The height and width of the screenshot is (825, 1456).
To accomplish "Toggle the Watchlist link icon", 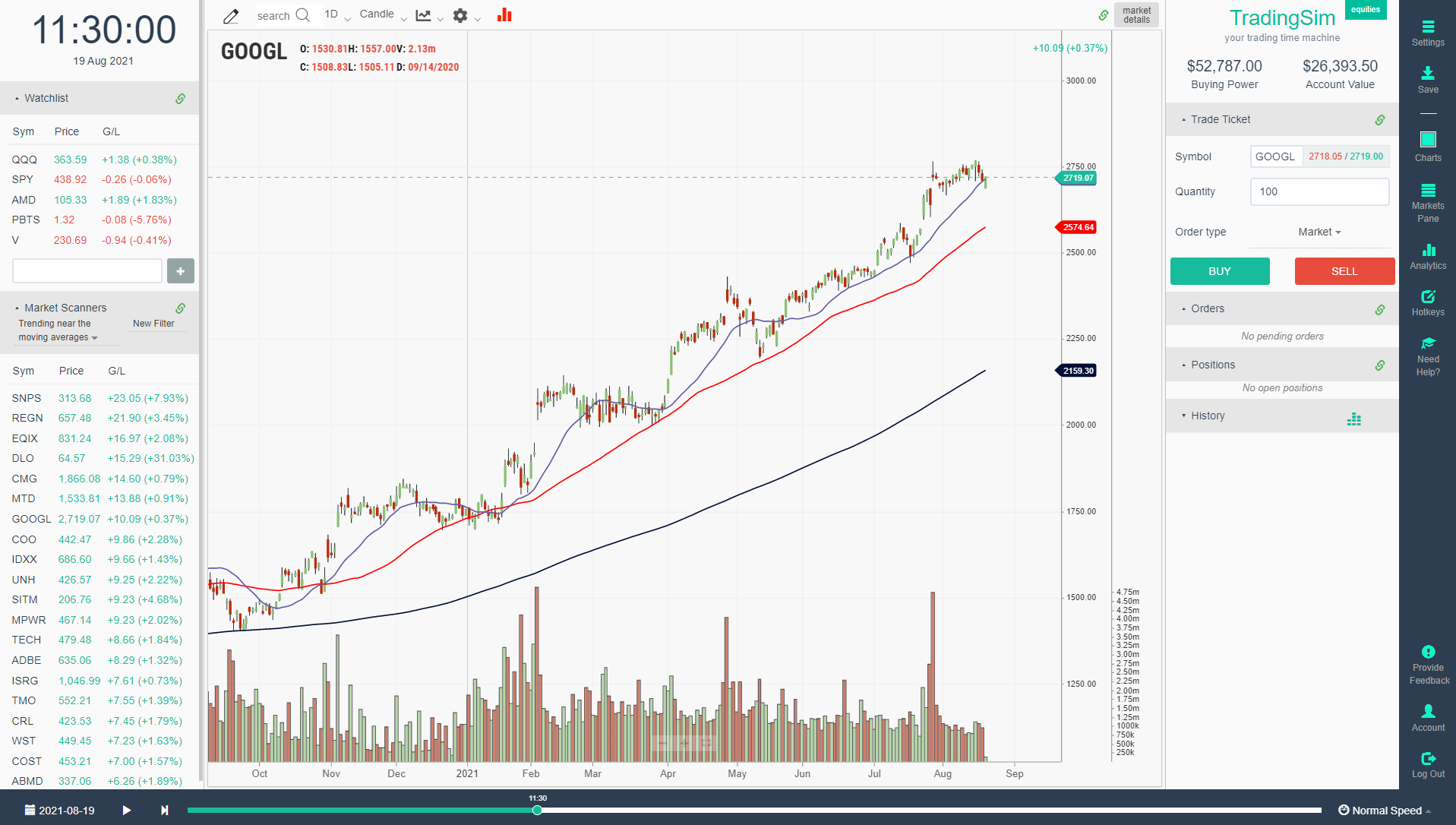I will pos(180,98).
